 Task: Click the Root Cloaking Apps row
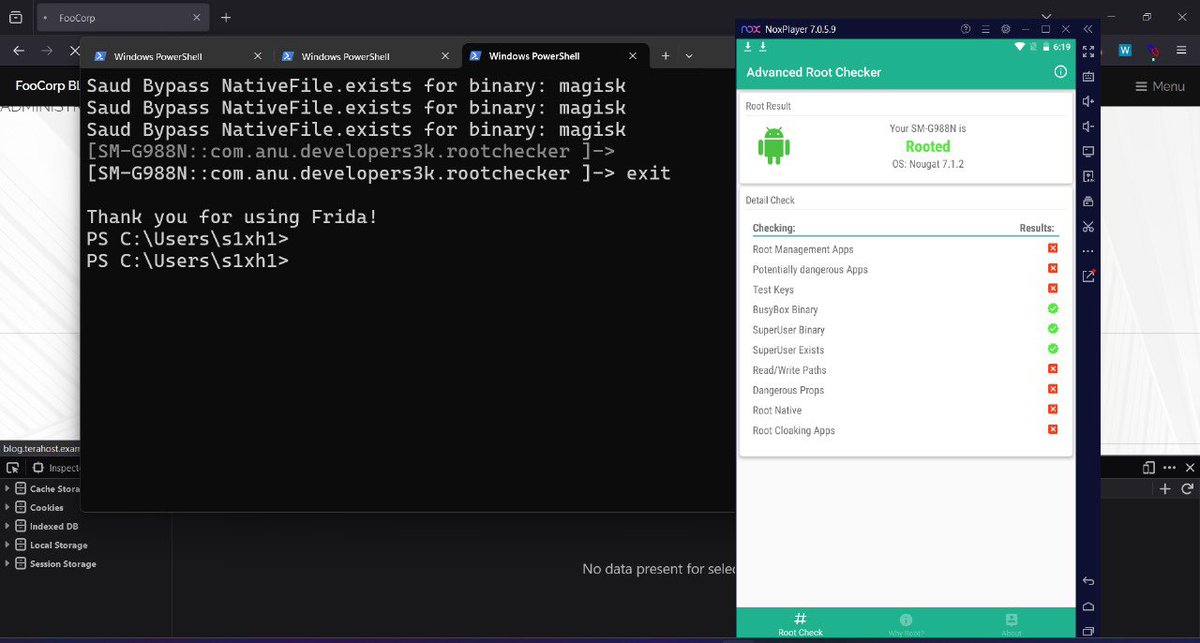point(905,430)
